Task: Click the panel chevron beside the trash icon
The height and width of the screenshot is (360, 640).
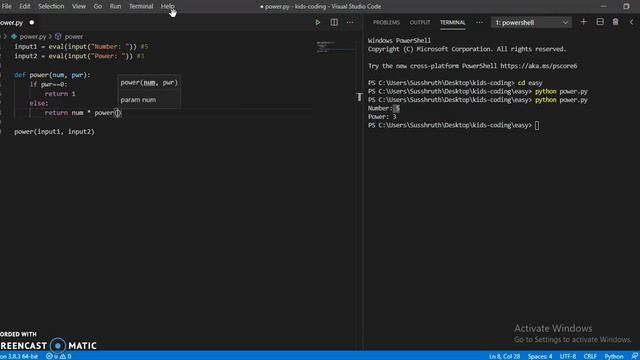Action: [x=631, y=22]
